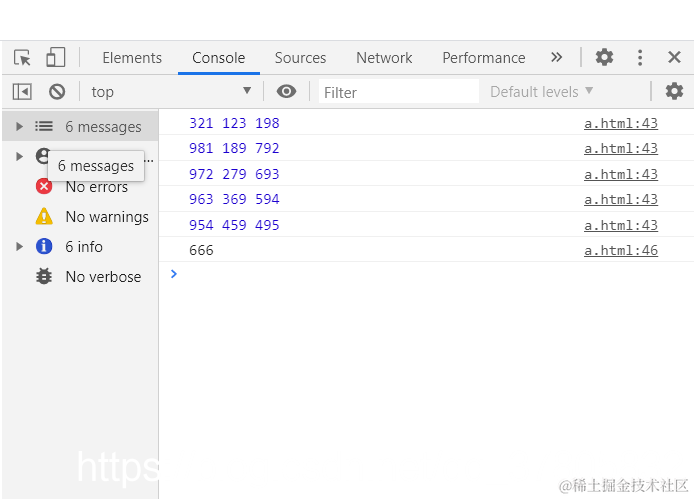Show more tabs with the double chevron
The image size is (694, 499).
(x=556, y=57)
